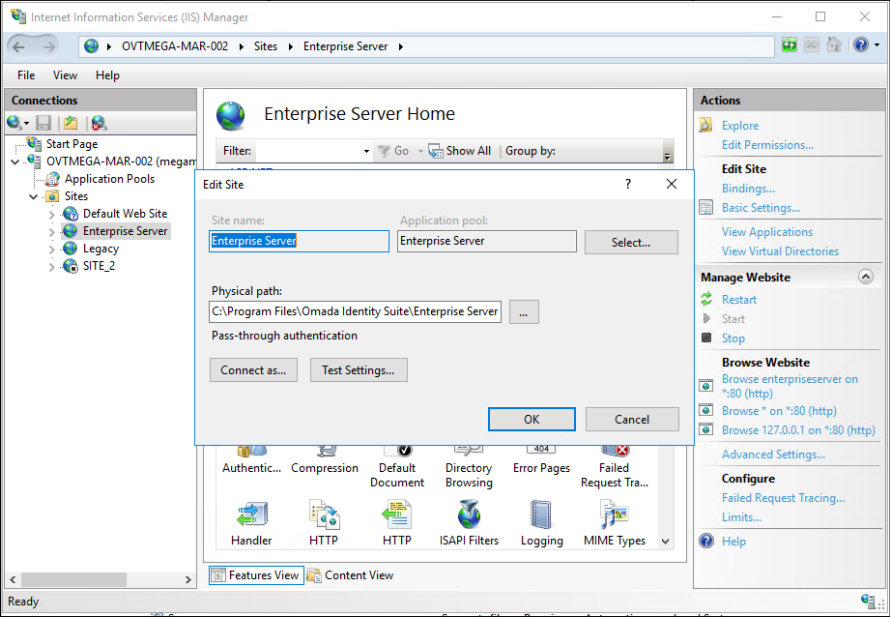
Task: Click the Physical path input field
Action: coord(355,312)
